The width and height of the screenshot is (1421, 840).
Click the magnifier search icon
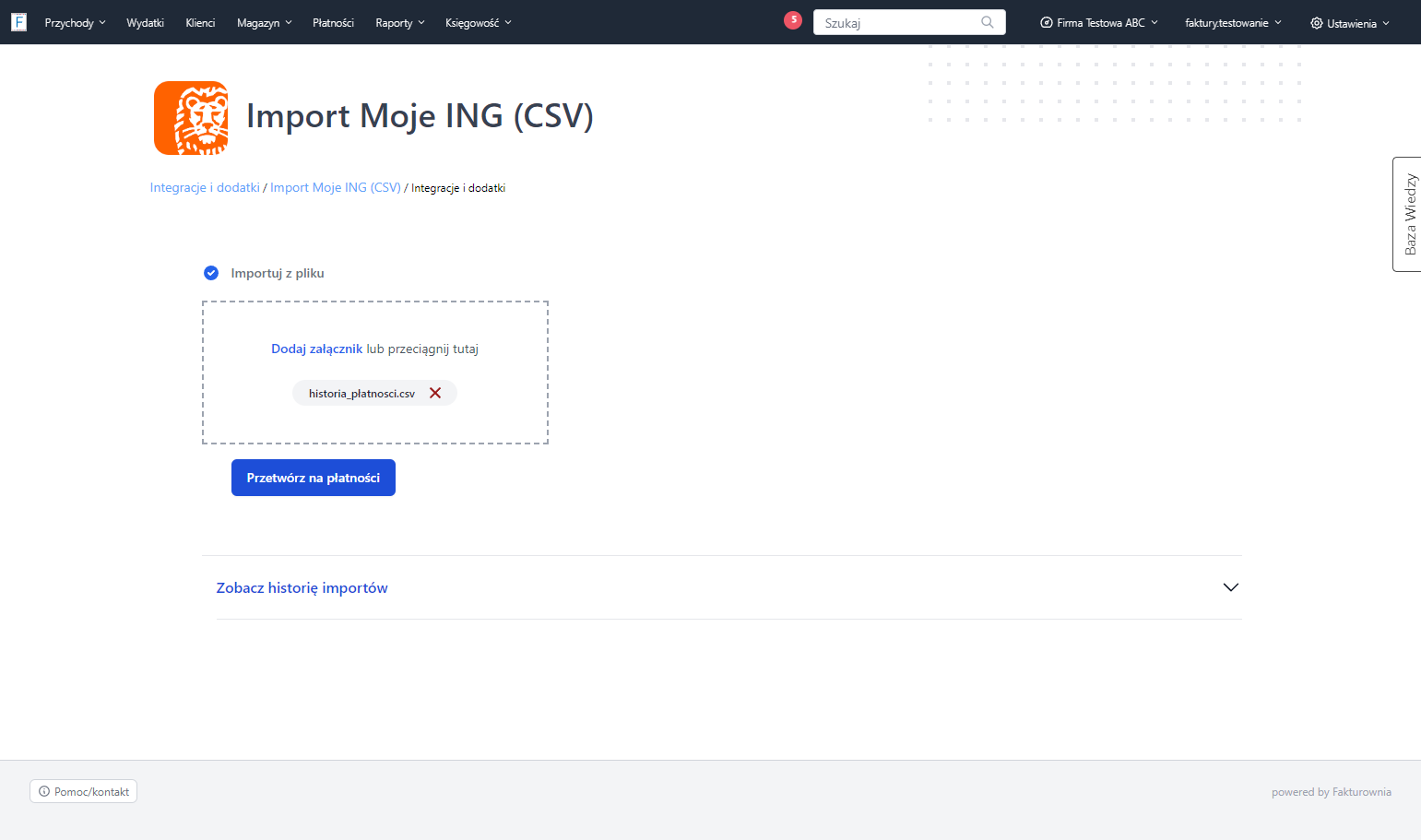coord(988,22)
